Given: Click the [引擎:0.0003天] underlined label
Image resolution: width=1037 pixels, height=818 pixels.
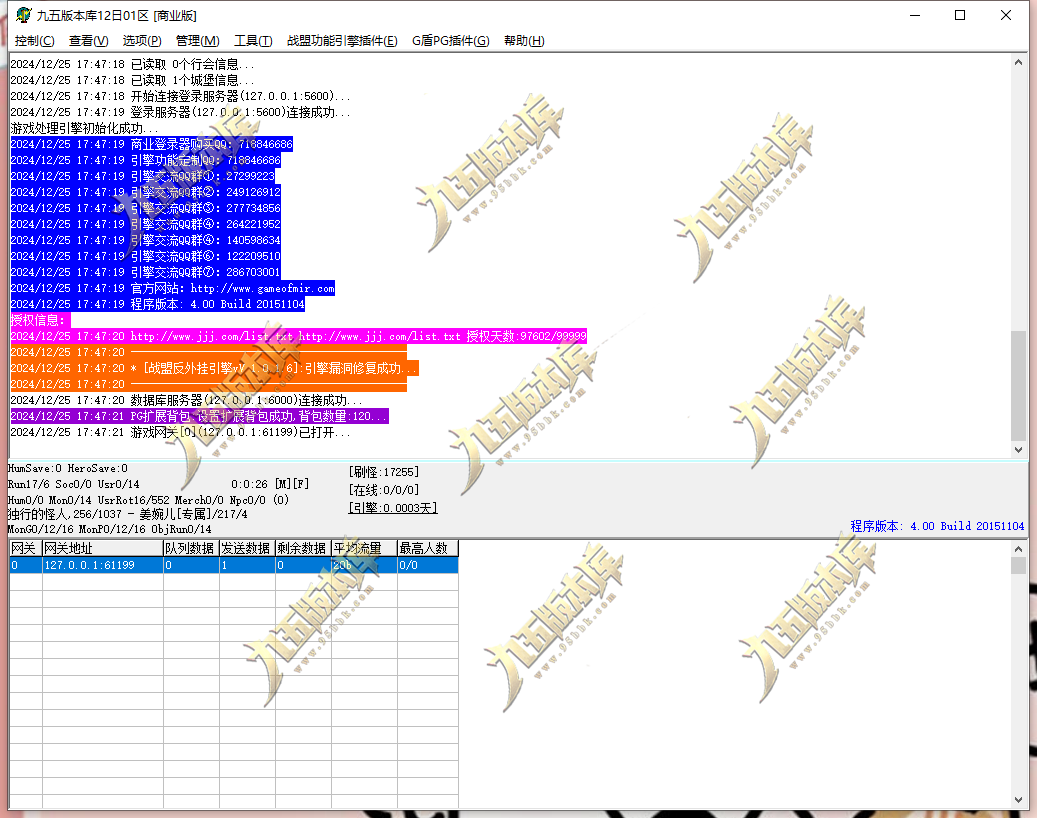Looking at the screenshot, I should tap(393, 508).
